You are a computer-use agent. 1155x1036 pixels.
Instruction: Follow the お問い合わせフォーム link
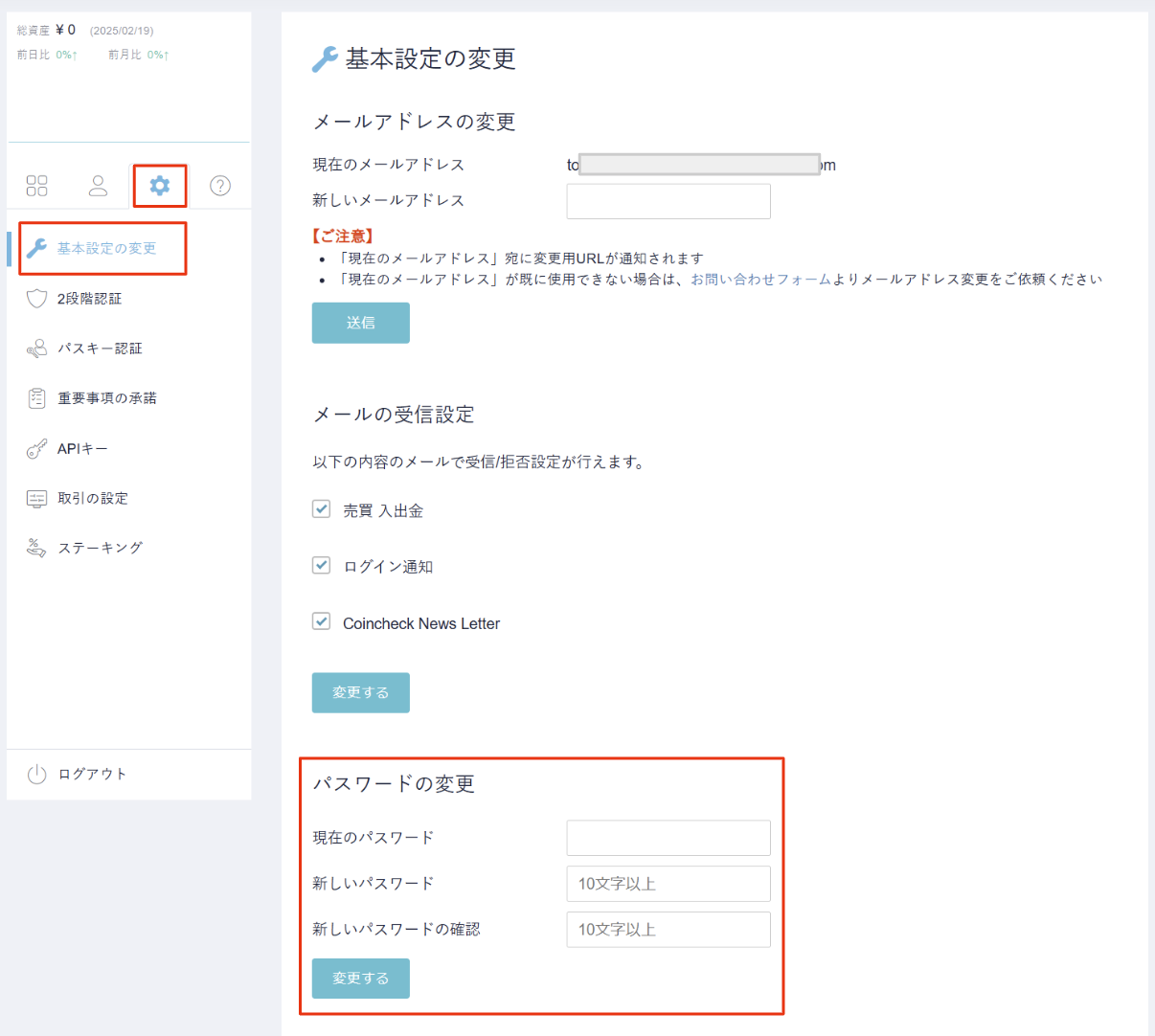click(x=760, y=280)
